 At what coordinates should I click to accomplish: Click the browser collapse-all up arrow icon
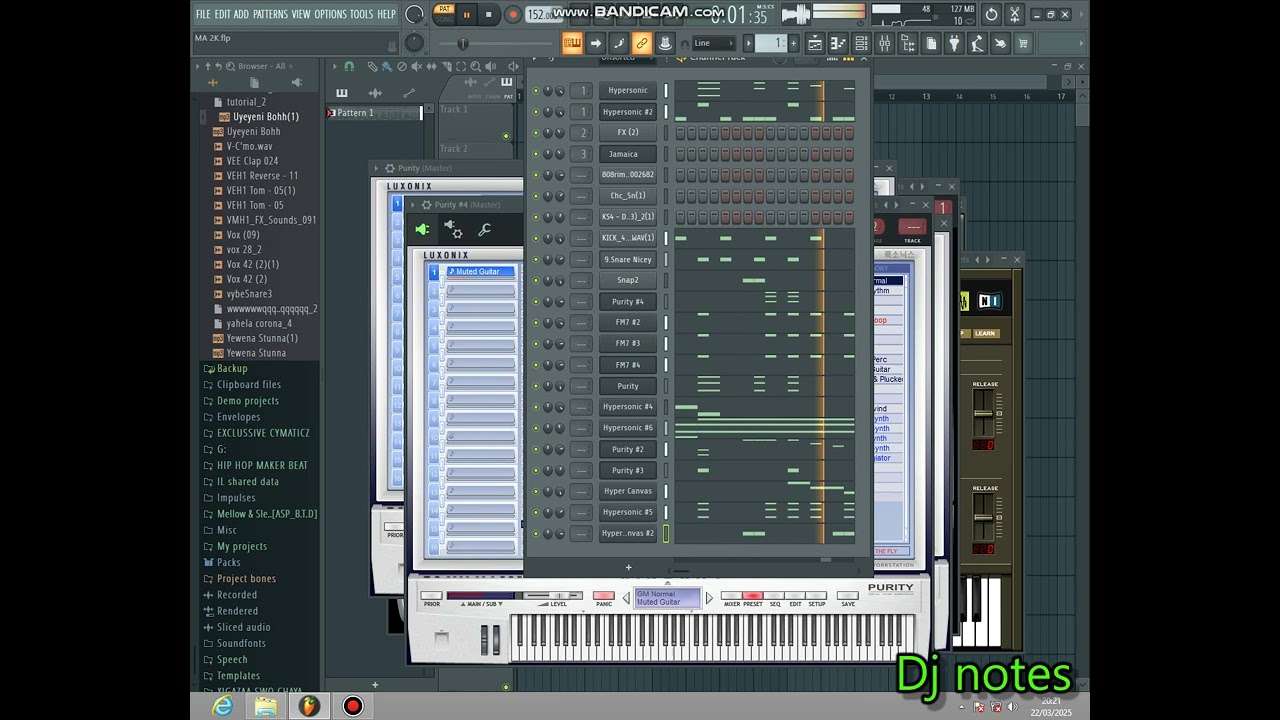pos(208,66)
